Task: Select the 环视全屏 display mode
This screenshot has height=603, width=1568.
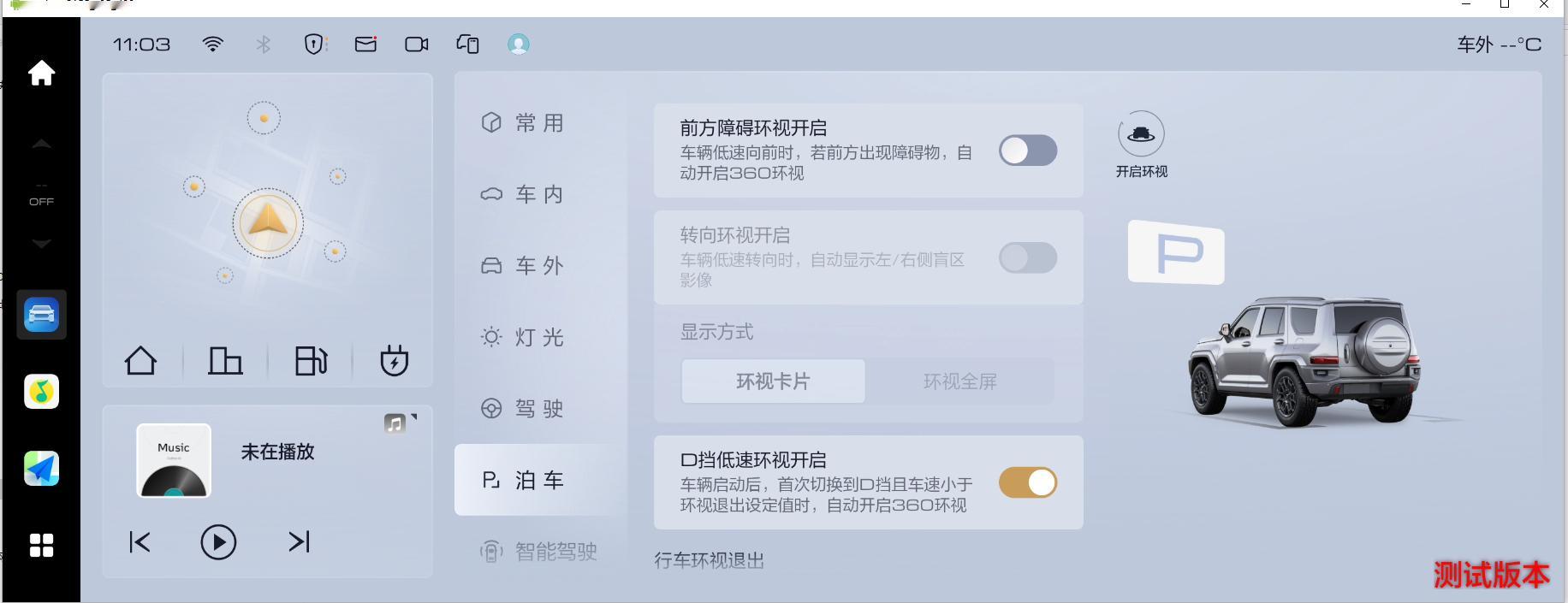Action: coord(959,381)
